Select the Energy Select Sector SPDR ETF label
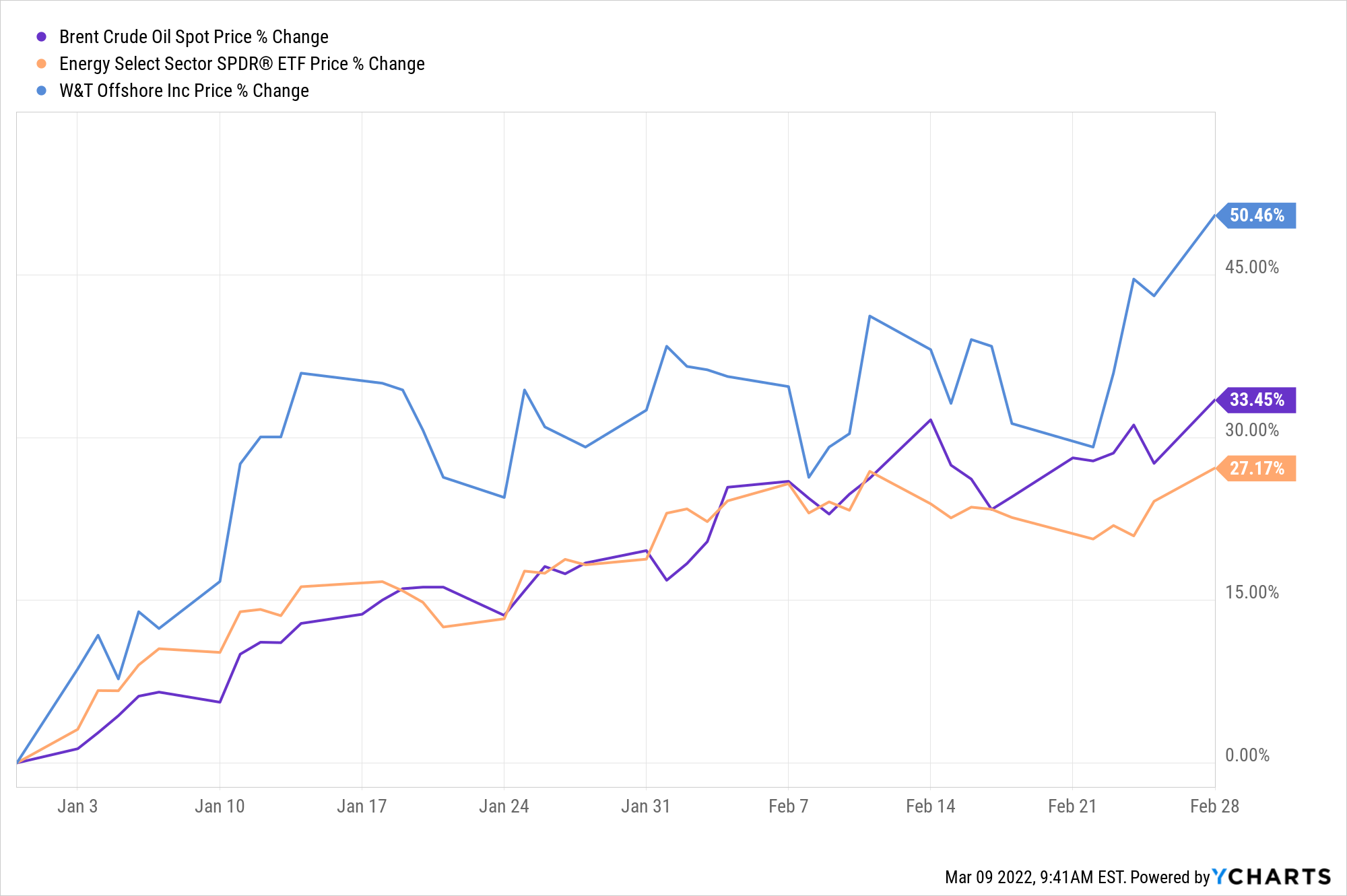 click(242, 64)
